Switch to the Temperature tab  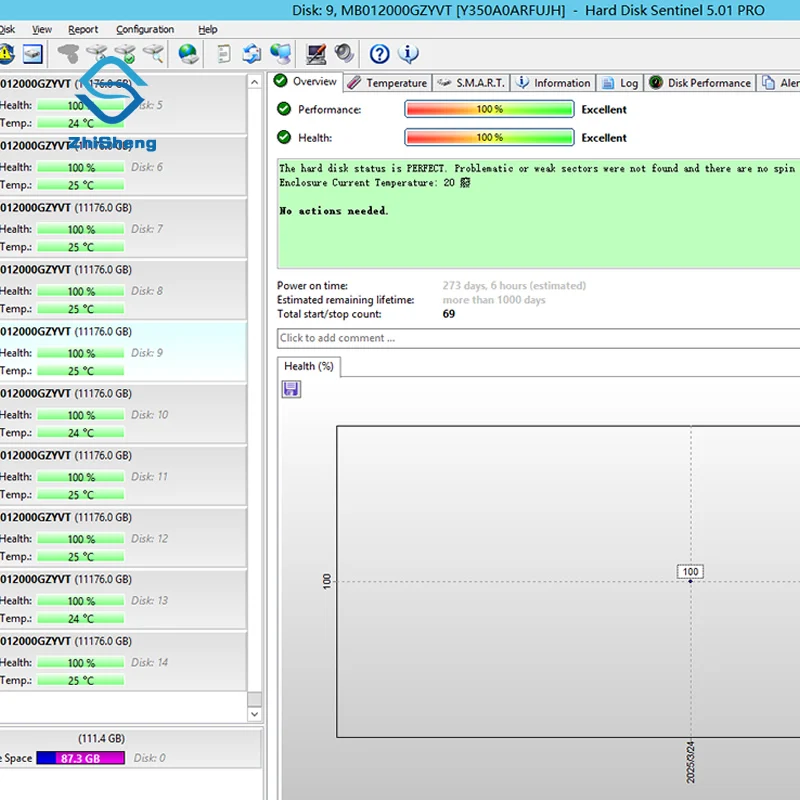(x=387, y=83)
